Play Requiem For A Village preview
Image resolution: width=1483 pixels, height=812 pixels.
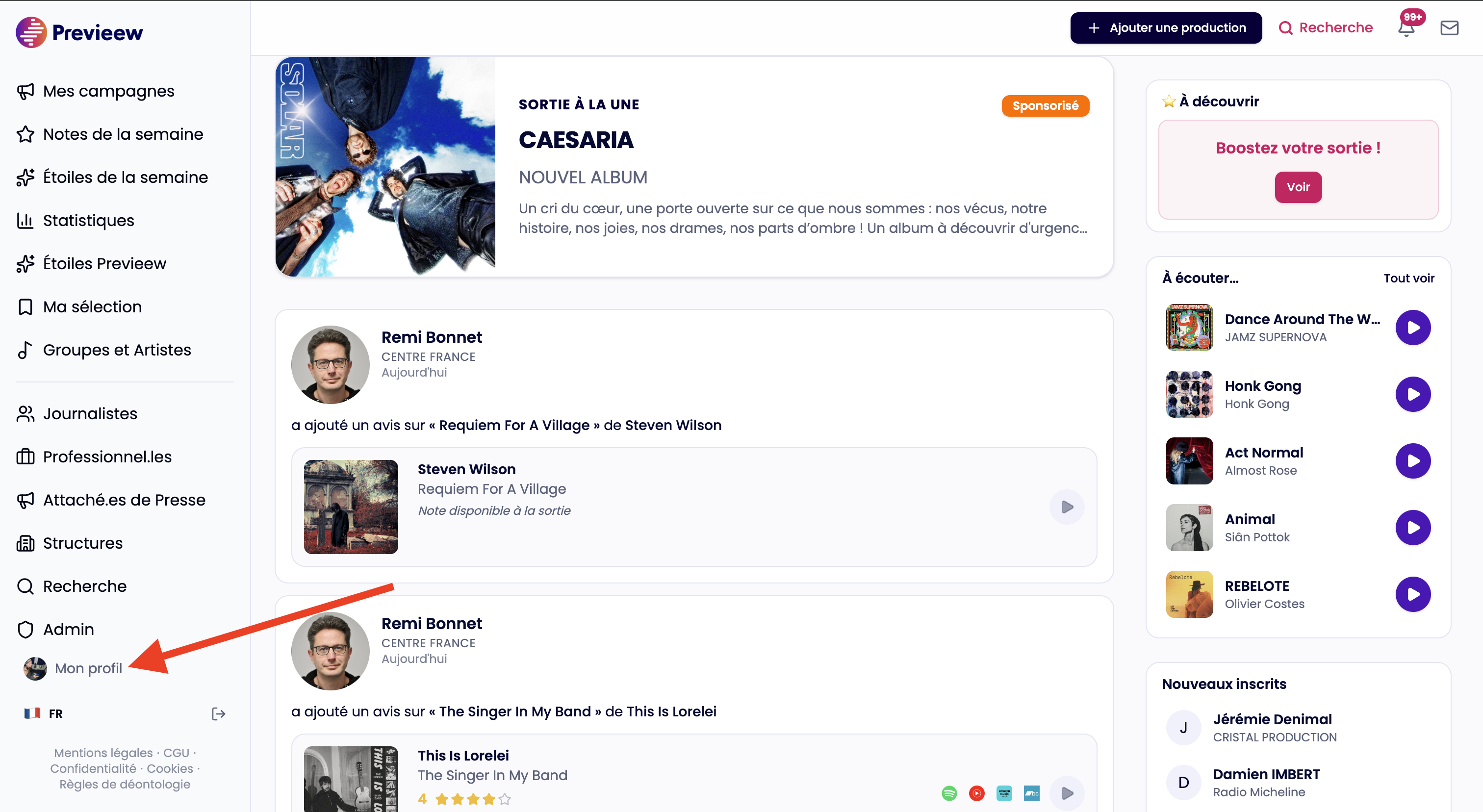1067,507
